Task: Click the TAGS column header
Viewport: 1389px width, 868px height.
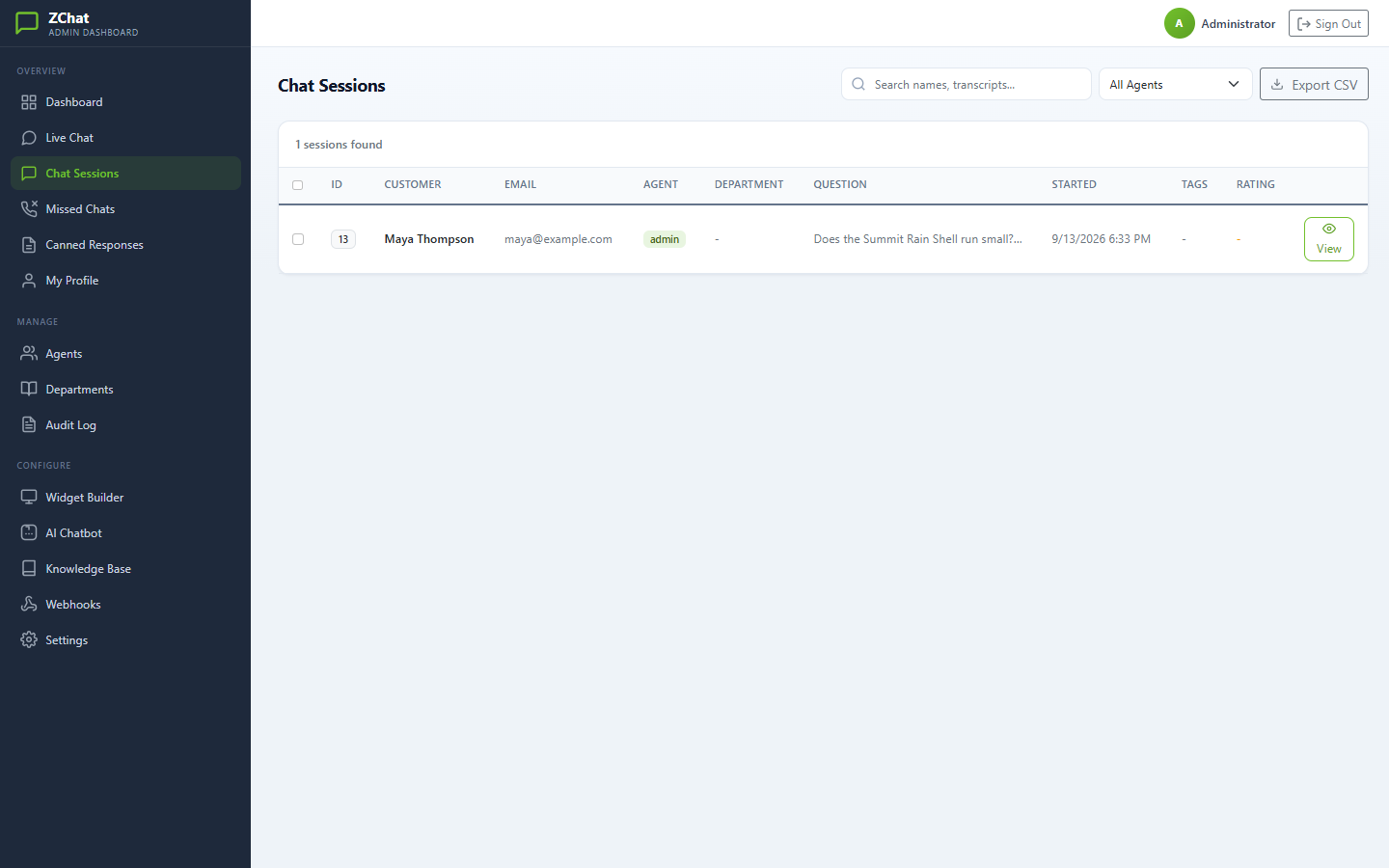Action: tap(1194, 184)
